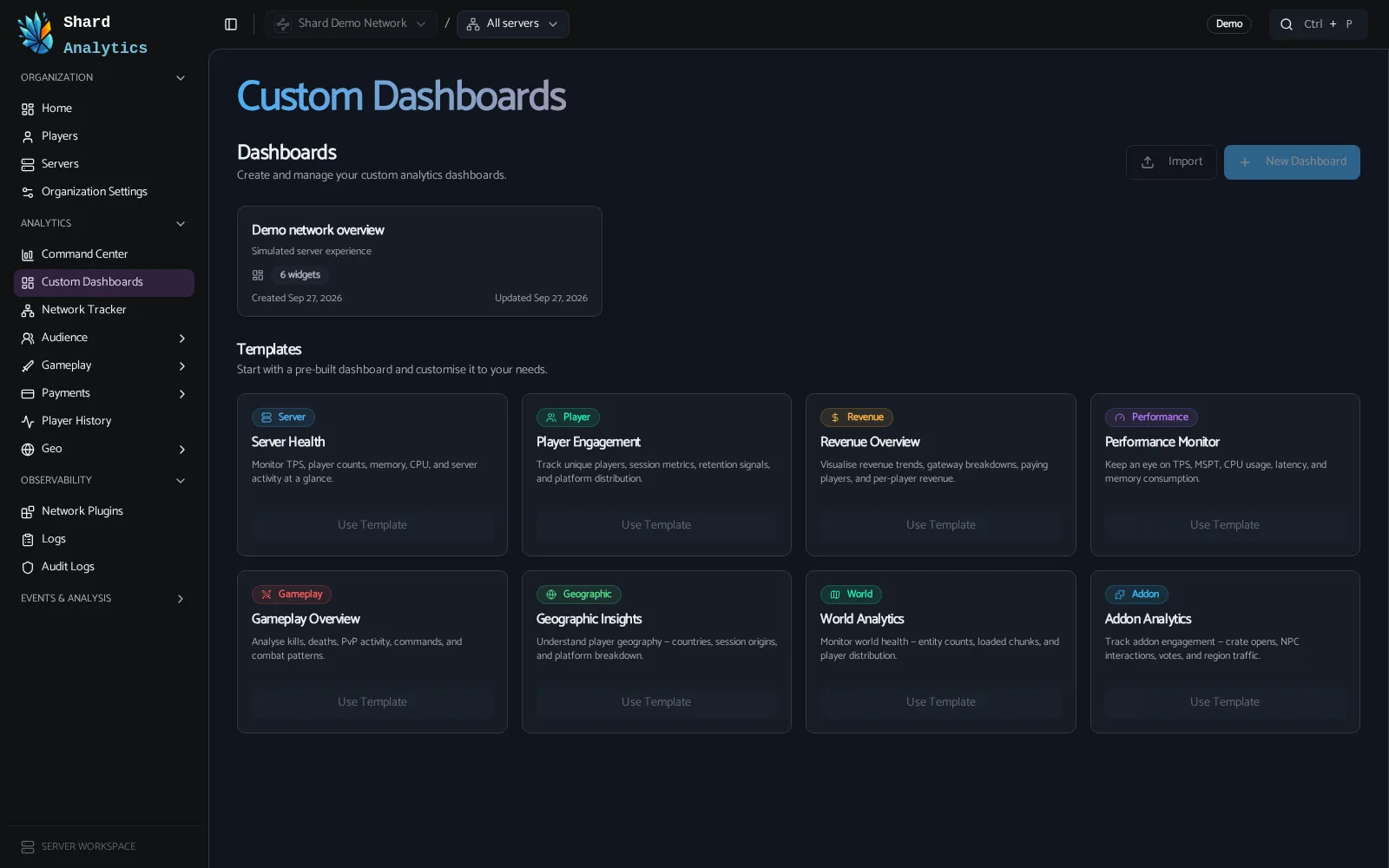Viewport: 1389px width, 868px height.
Task: Click the Import button
Action: (x=1171, y=162)
